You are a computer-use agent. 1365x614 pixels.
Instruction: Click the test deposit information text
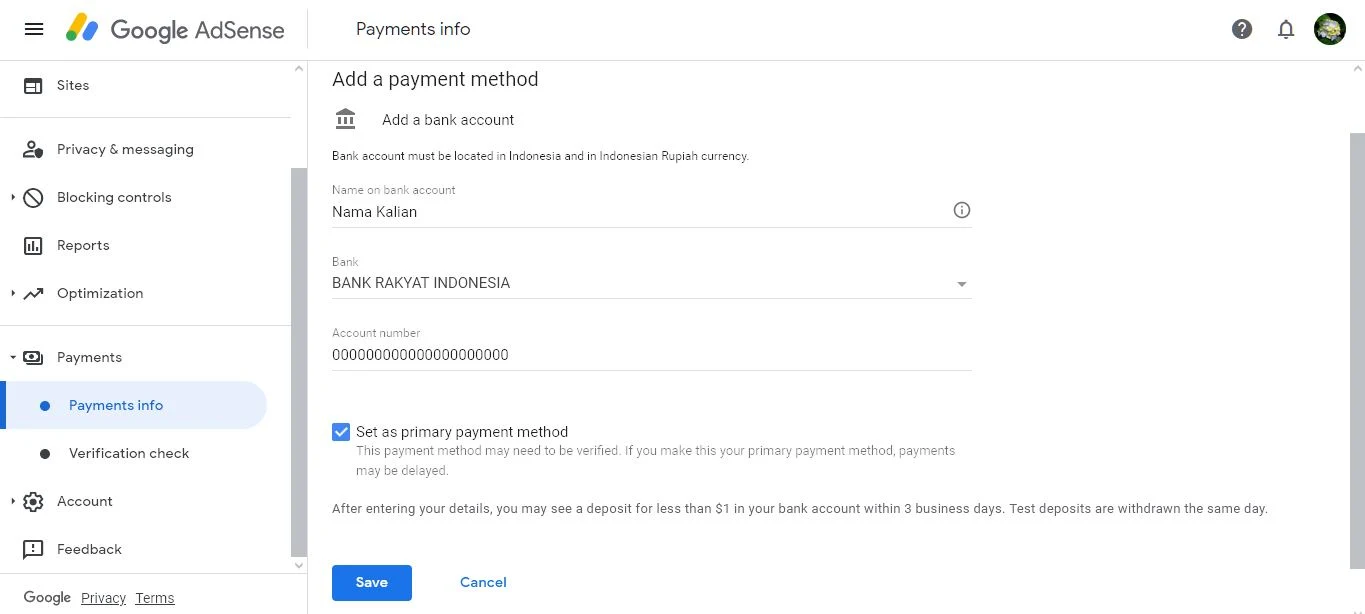coord(800,509)
